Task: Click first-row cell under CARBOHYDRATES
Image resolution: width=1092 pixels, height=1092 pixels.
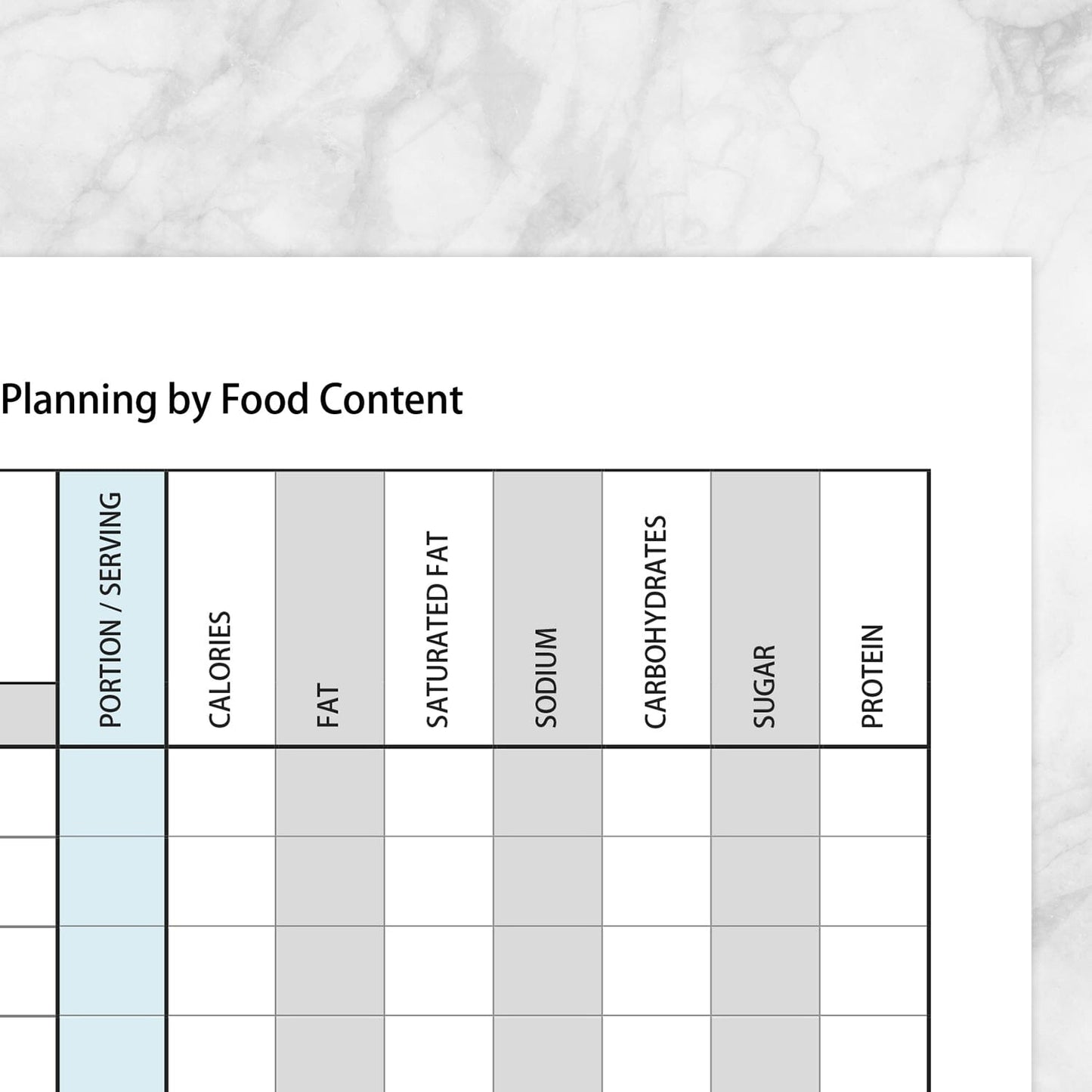Action: point(656,792)
